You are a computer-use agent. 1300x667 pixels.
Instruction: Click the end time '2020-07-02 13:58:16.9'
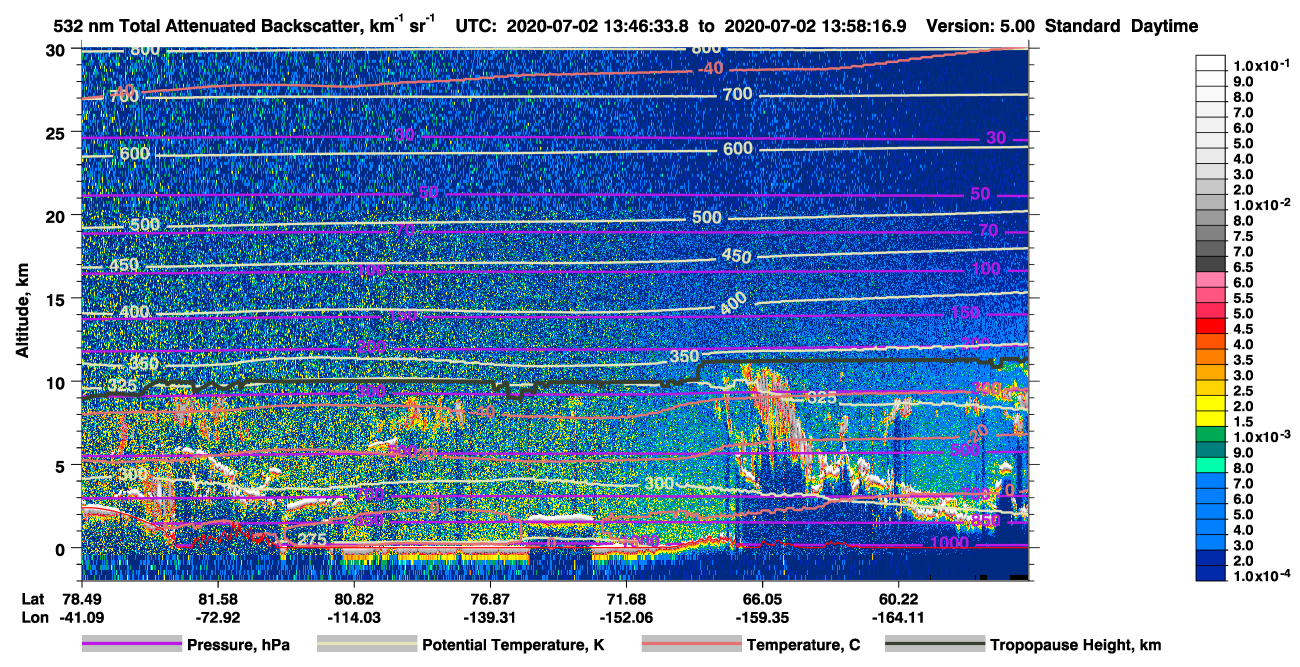[815, 27]
